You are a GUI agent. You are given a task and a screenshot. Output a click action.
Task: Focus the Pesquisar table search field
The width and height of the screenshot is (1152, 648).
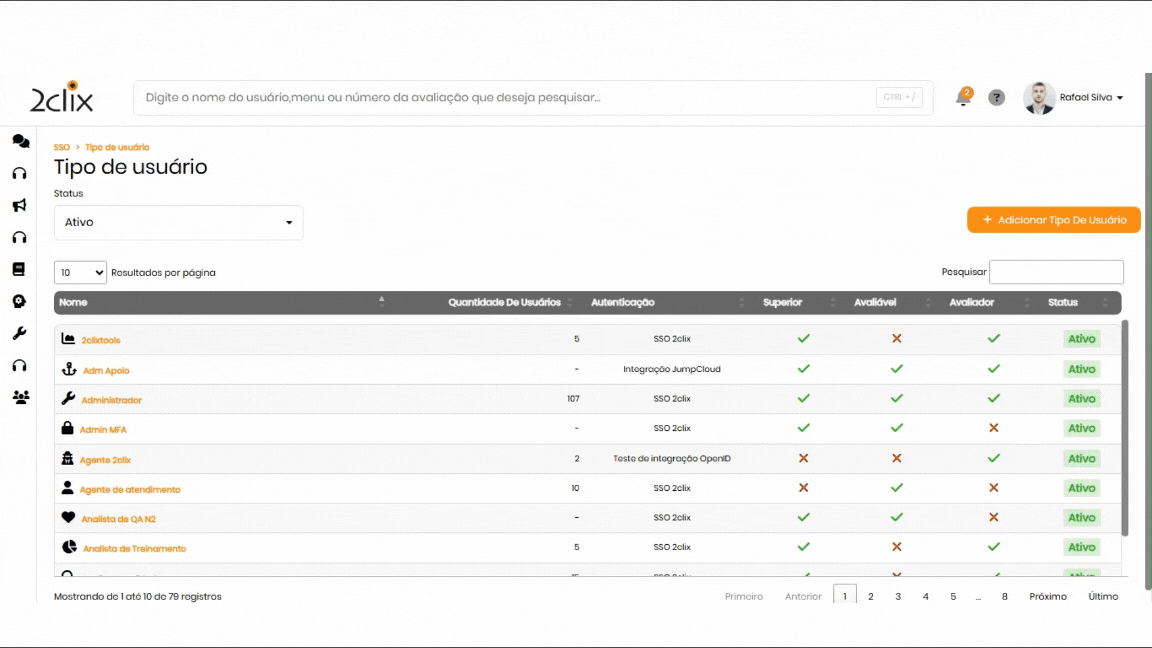tap(1056, 272)
